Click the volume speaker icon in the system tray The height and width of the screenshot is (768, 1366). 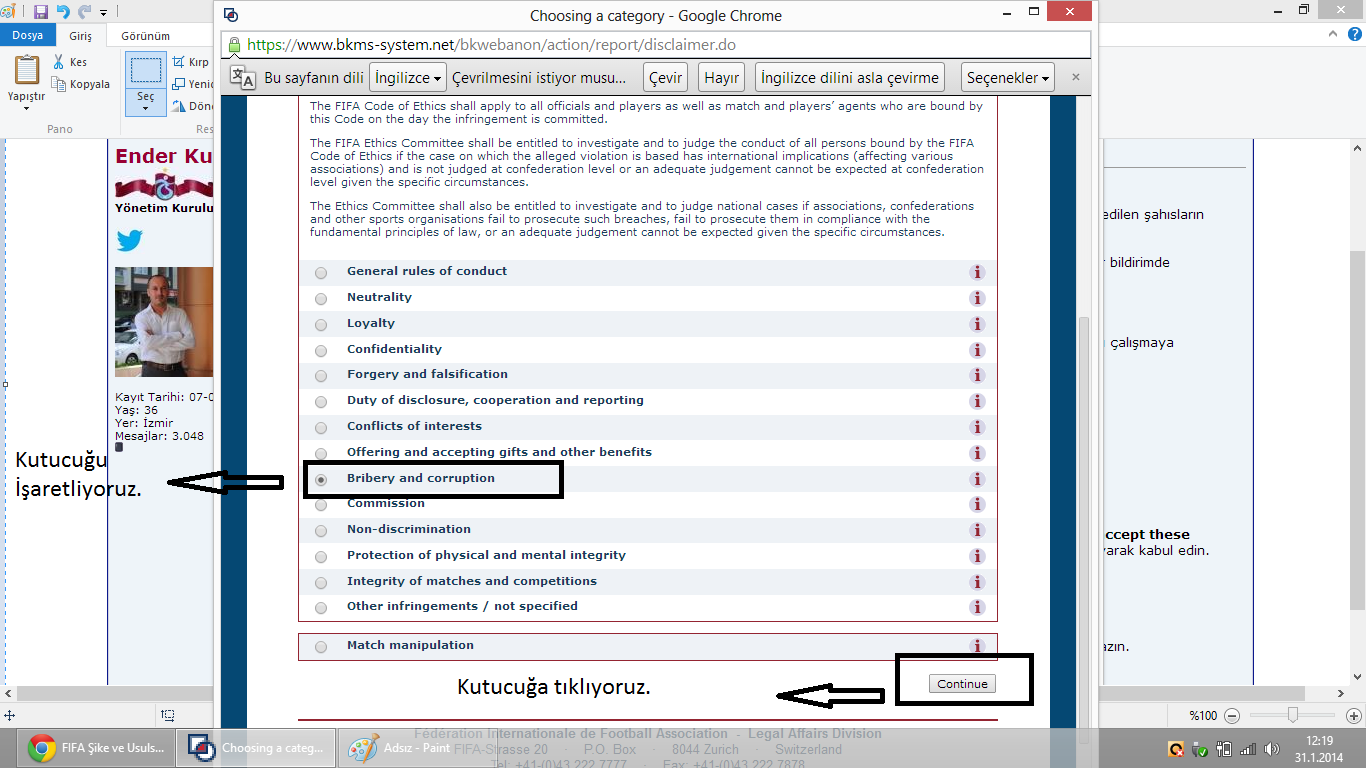(x=1271, y=749)
